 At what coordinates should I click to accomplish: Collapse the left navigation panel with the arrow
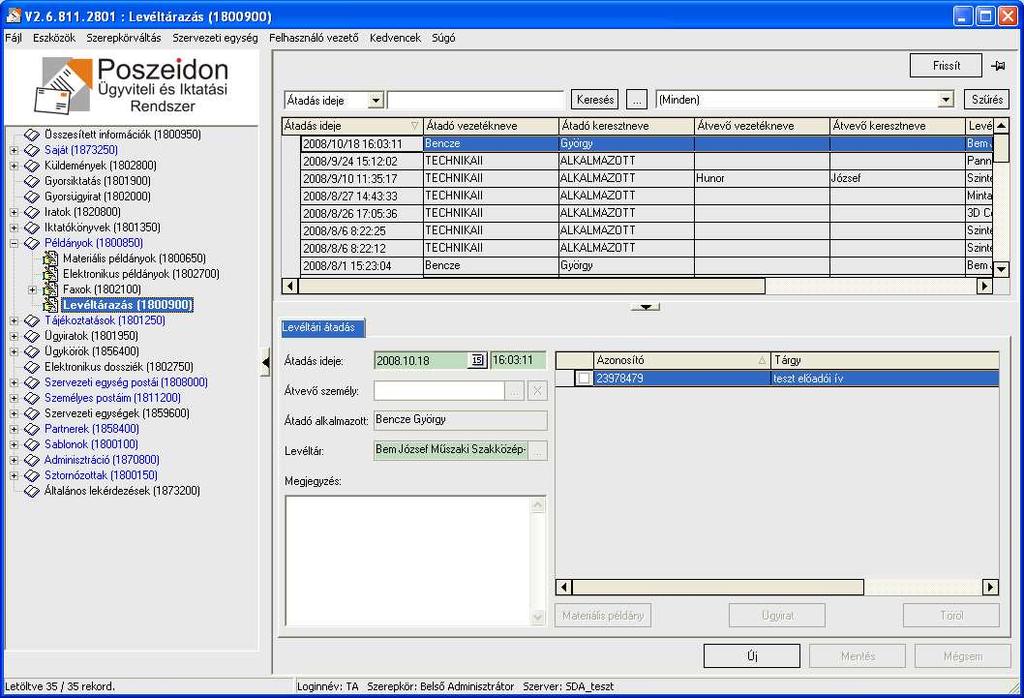click(x=265, y=362)
